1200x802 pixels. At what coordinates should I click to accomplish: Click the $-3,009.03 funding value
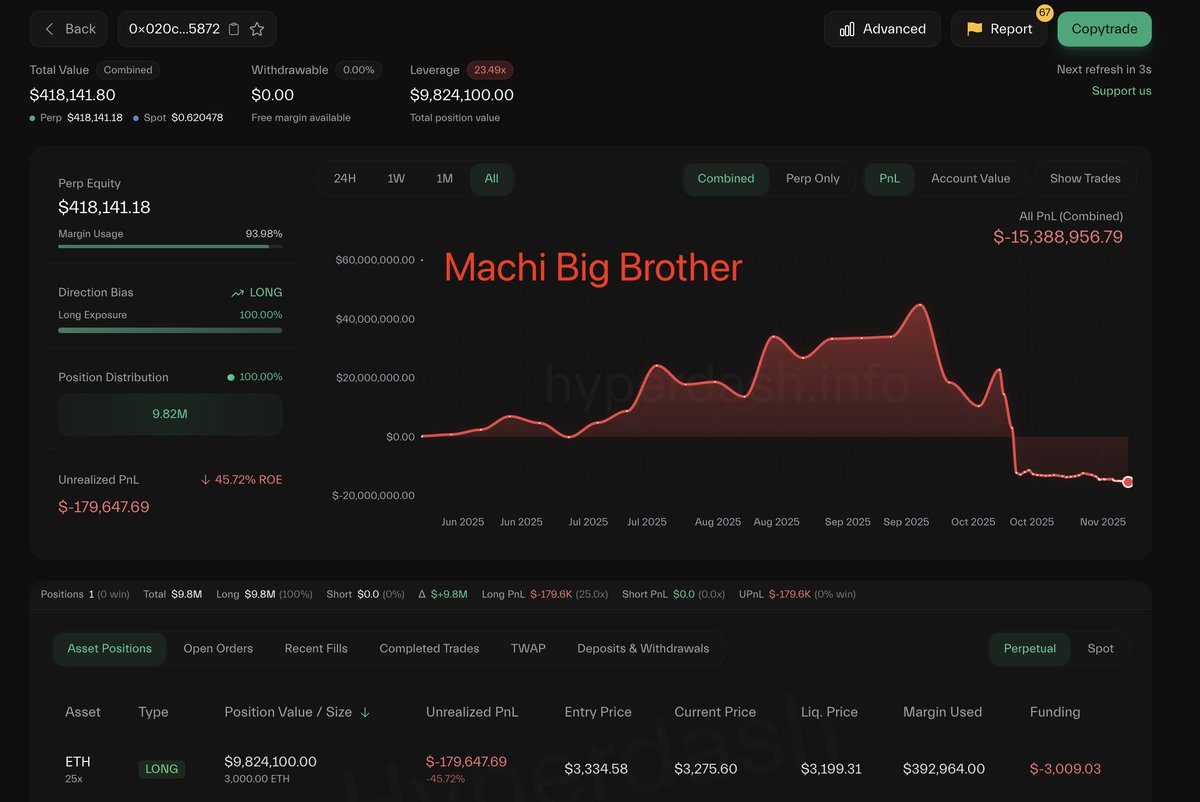pos(1065,769)
